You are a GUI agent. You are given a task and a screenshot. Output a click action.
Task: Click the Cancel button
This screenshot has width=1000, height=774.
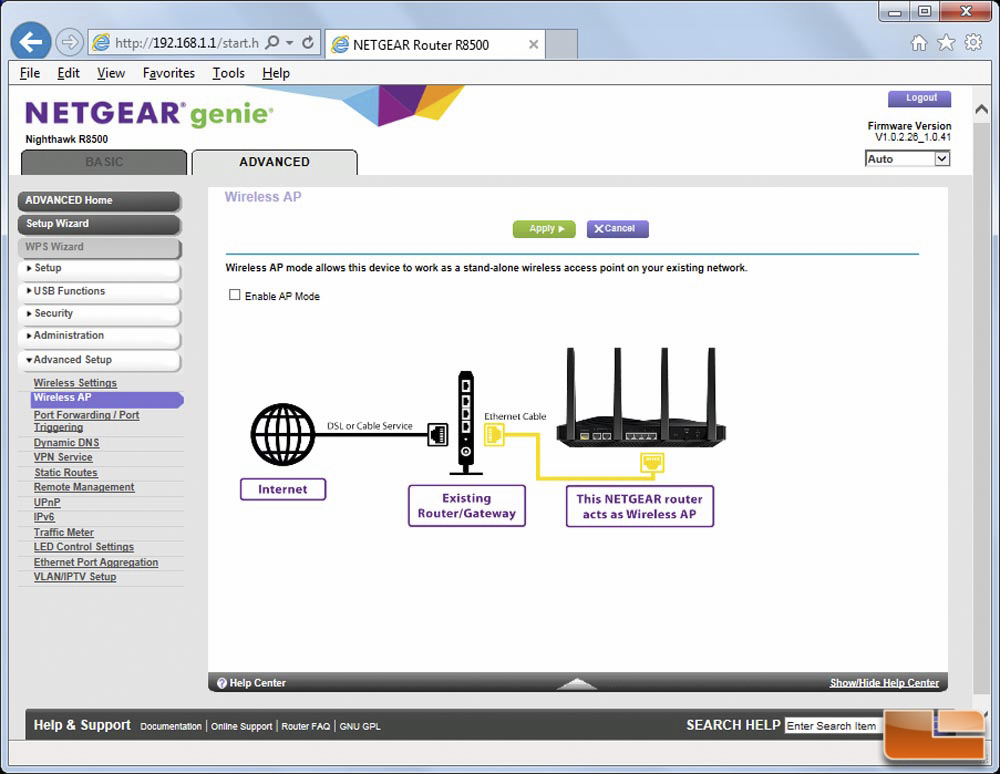pos(617,229)
